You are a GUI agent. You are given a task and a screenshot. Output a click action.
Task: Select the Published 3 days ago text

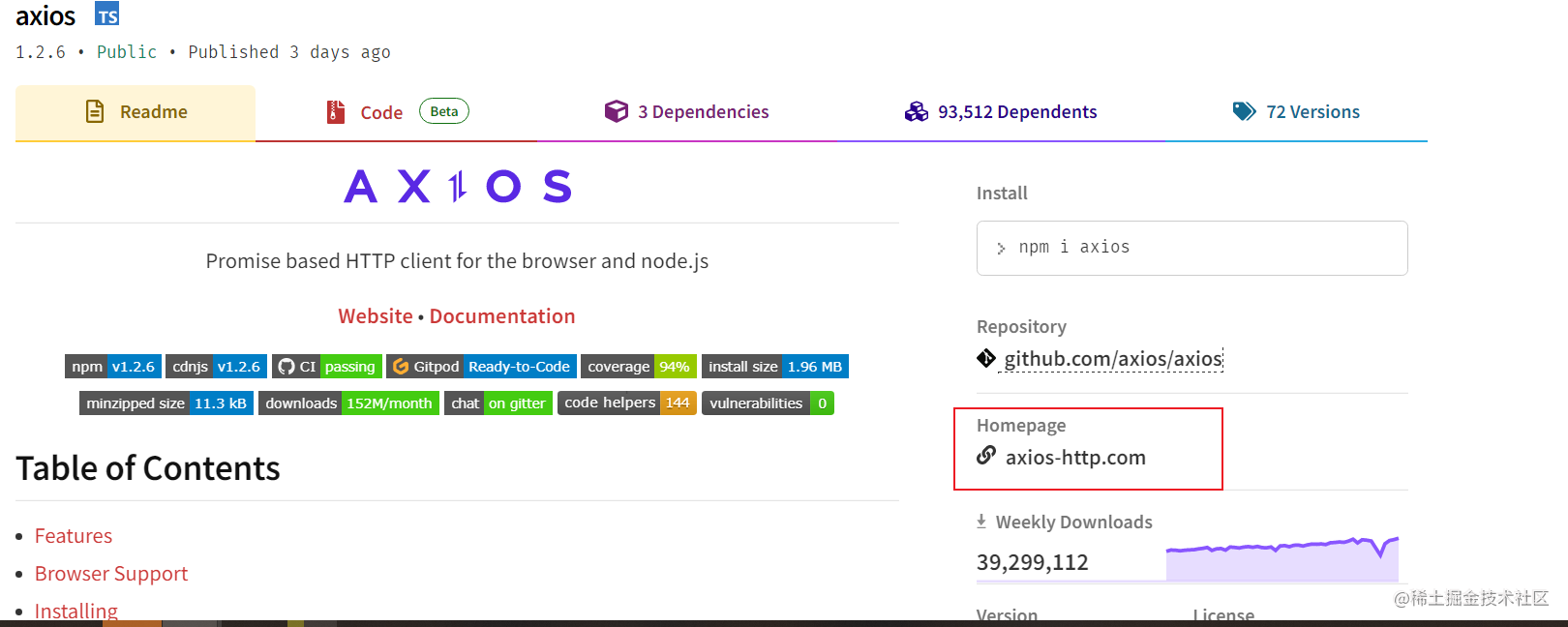click(289, 52)
